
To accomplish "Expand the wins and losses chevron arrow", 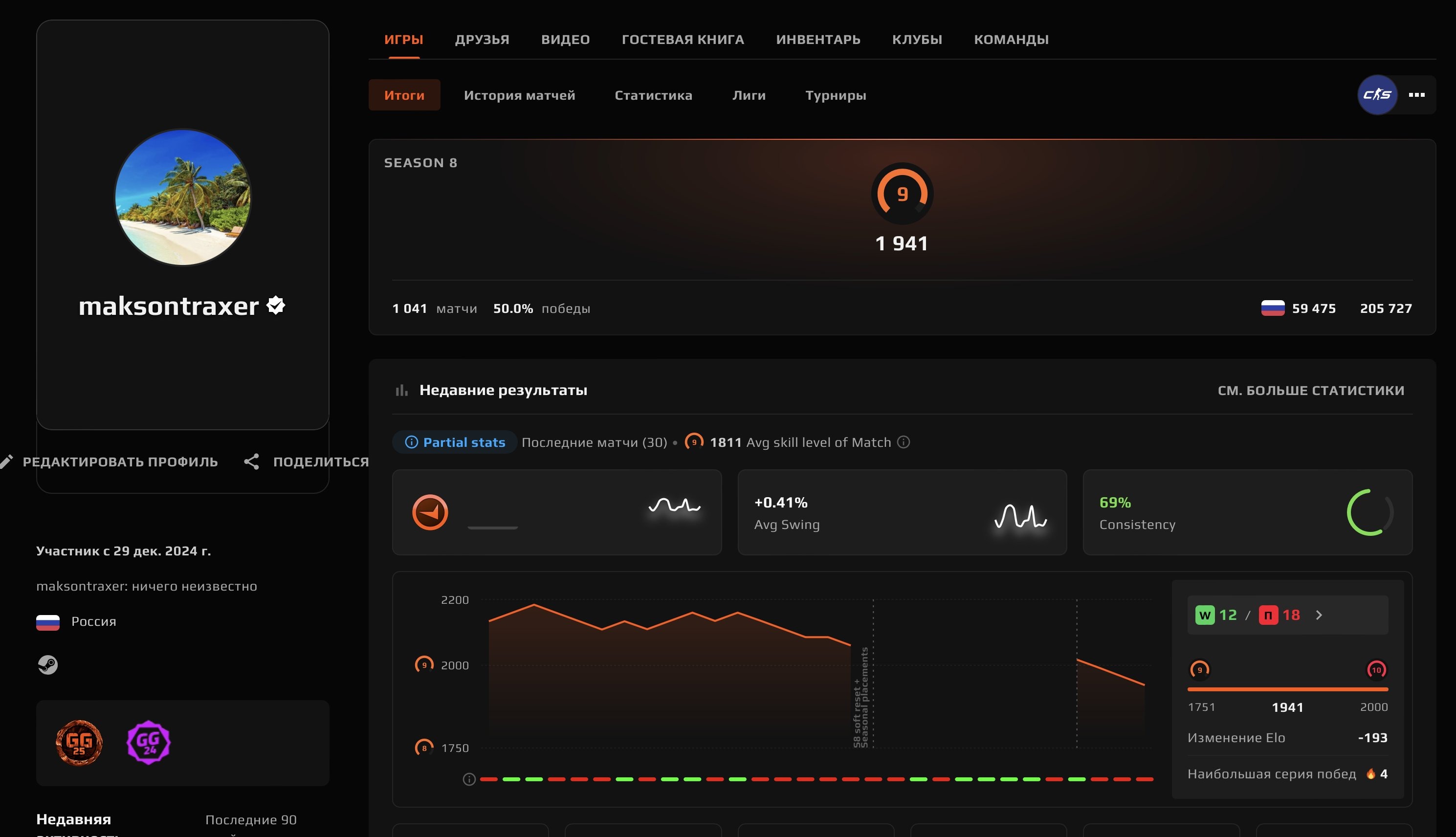I will tap(1319, 615).
